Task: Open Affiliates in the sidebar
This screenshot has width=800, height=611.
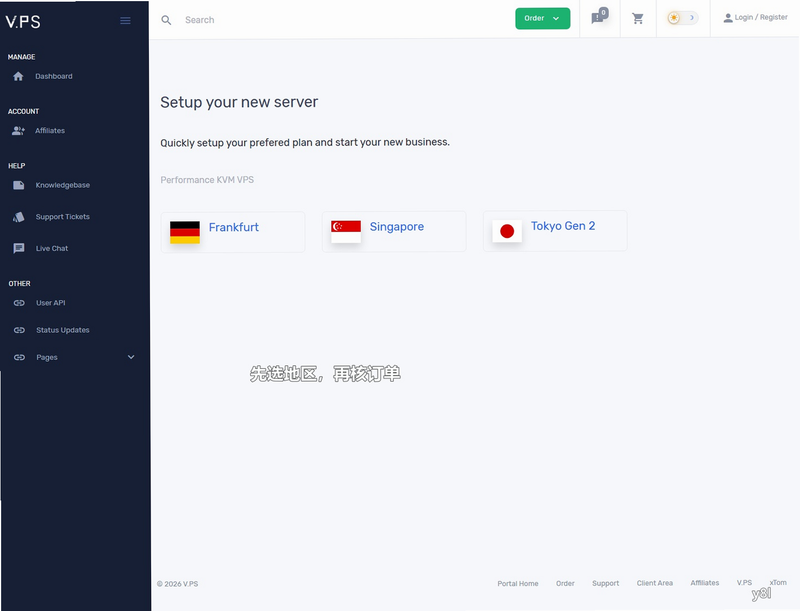Action: pyautogui.click(x=50, y=131)
